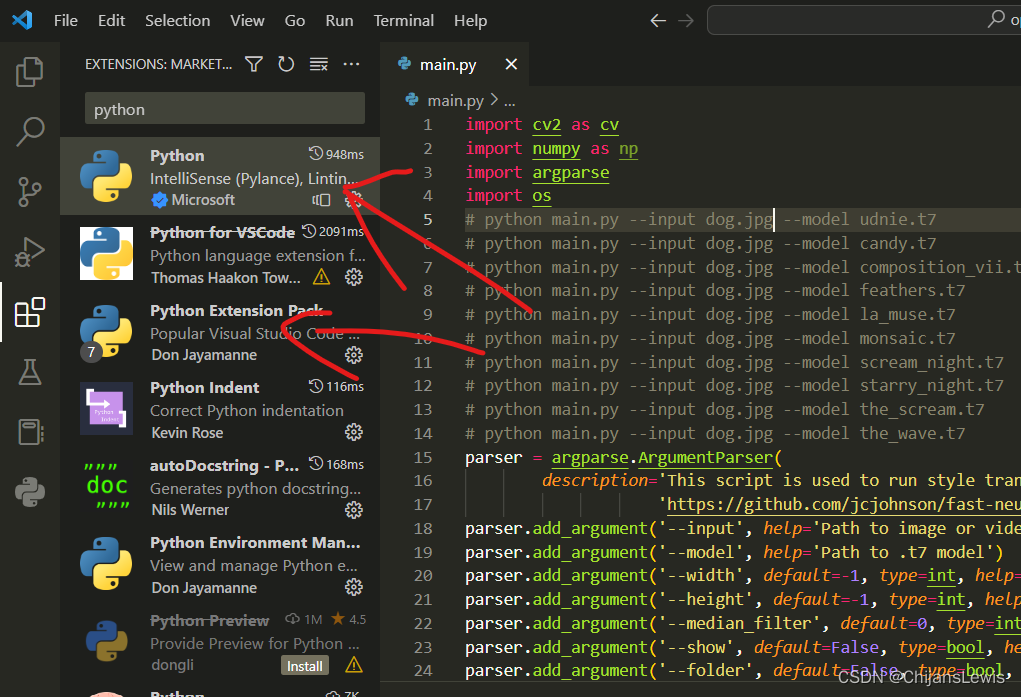Open the View menu
This screenshot has width=1021, height=697.
tap(247, 21)
